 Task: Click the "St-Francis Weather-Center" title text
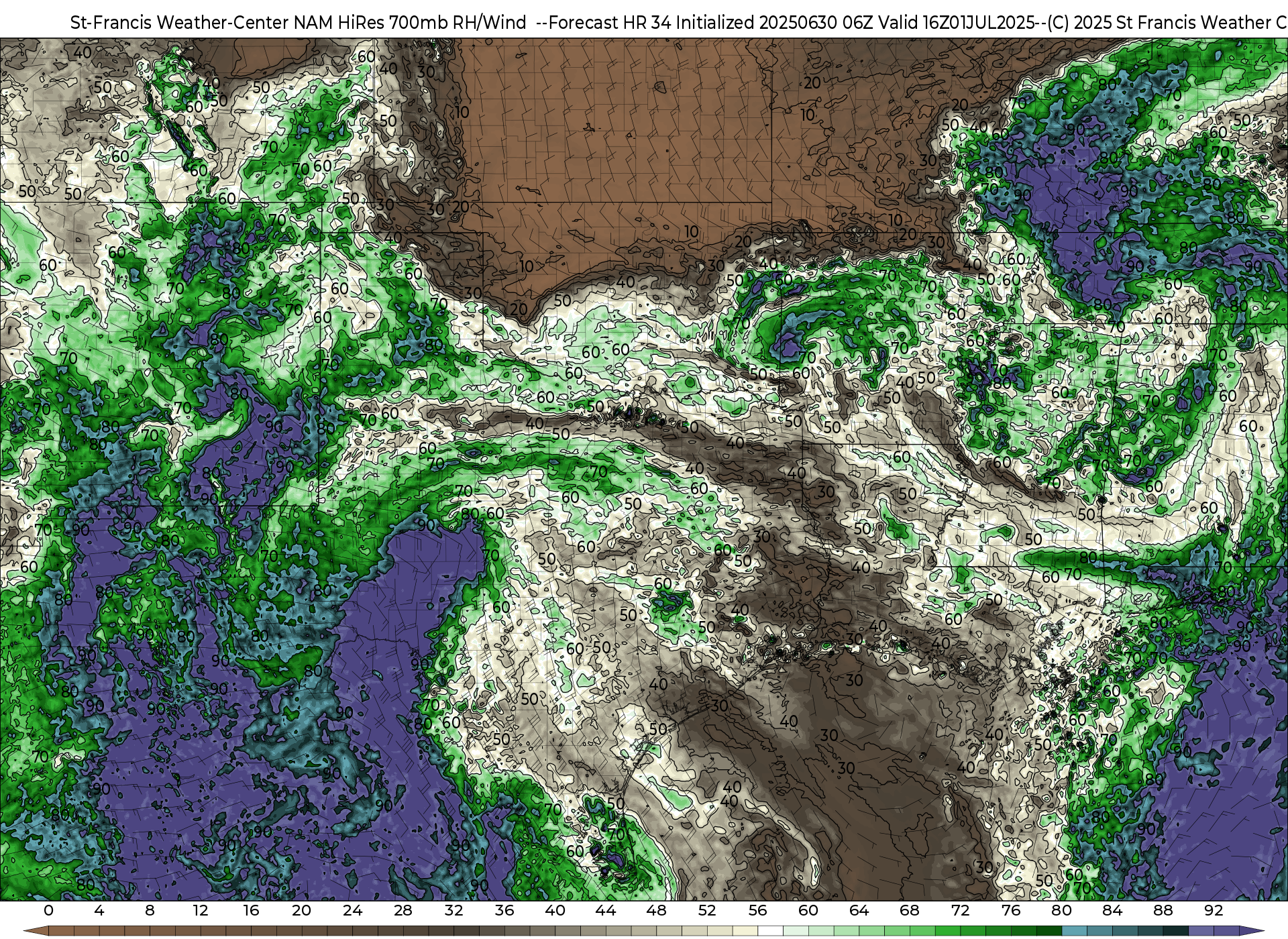point(180,23)
